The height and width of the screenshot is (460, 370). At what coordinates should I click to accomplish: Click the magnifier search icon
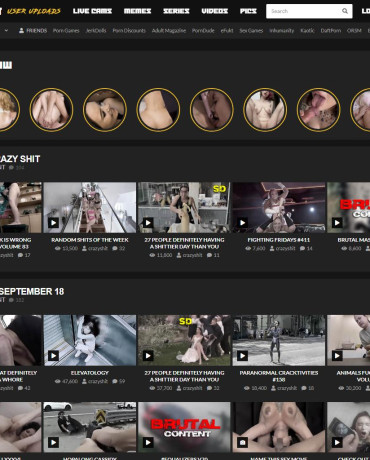coord(345,11)
